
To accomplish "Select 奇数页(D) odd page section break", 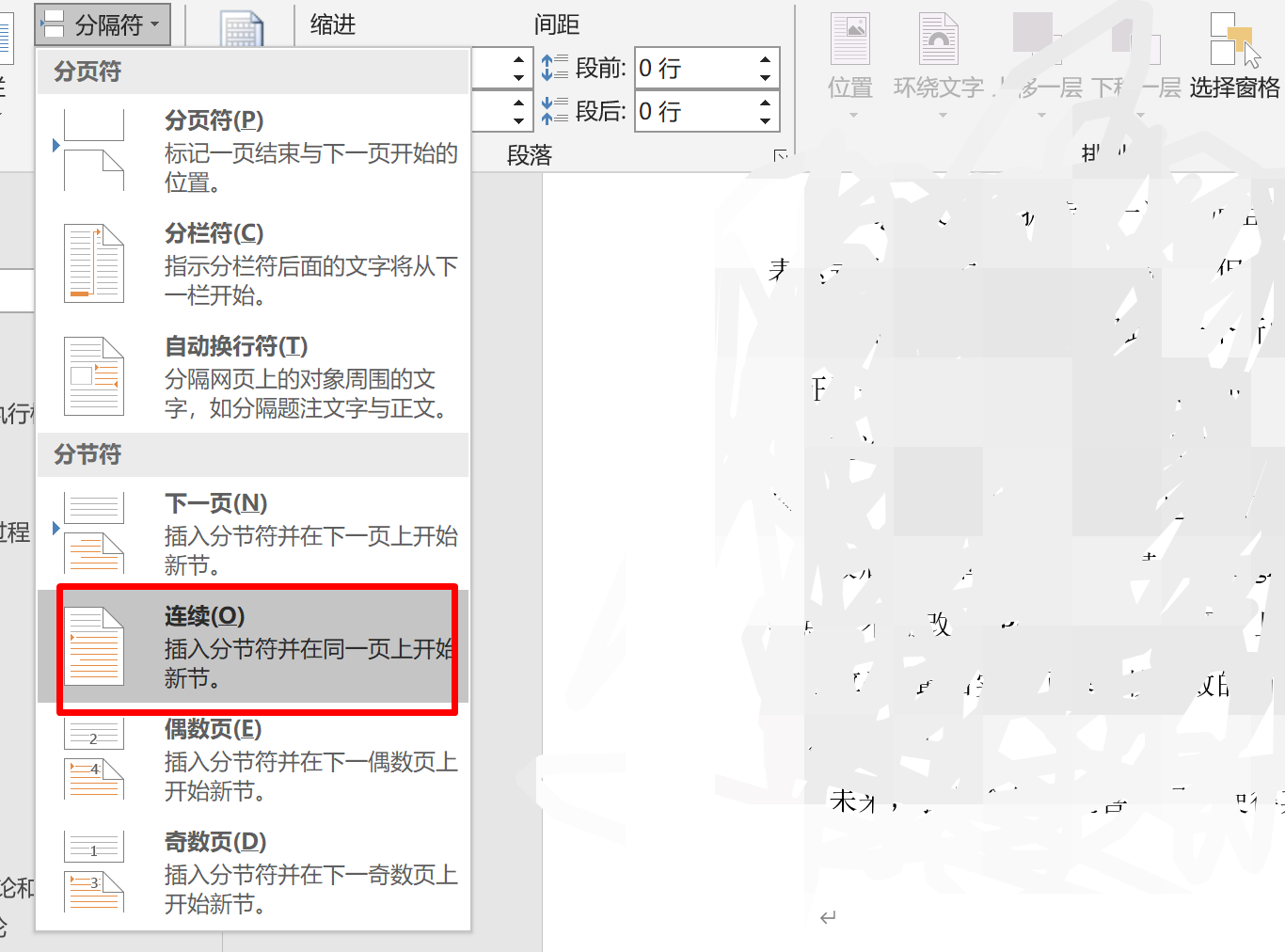I will (253, 872).
